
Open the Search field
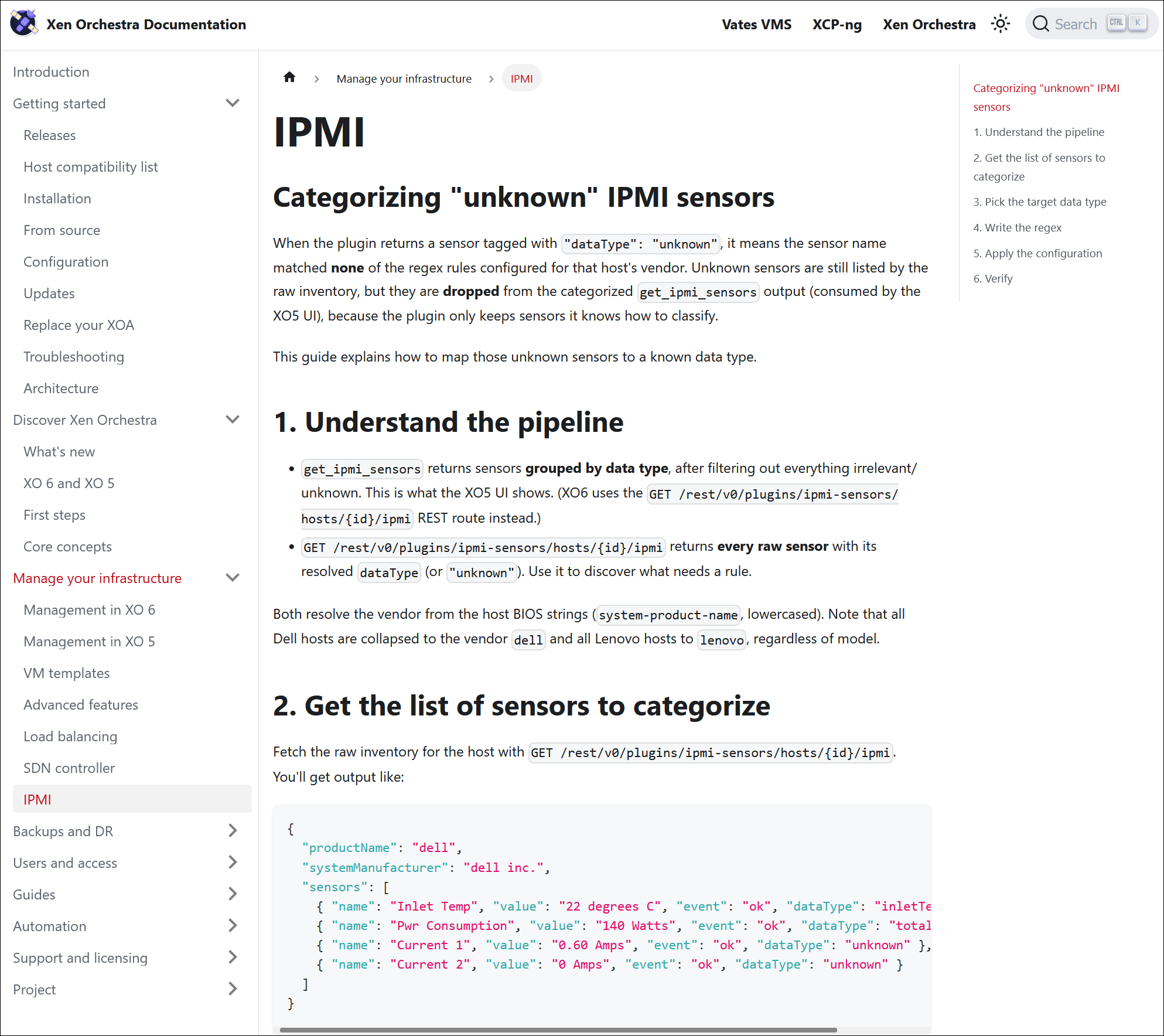click(1091, 24)
